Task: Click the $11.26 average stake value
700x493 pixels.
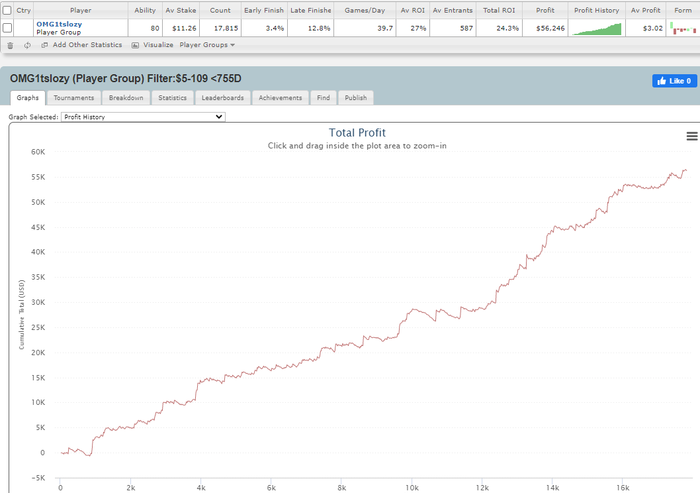Action: coord(184,28)
